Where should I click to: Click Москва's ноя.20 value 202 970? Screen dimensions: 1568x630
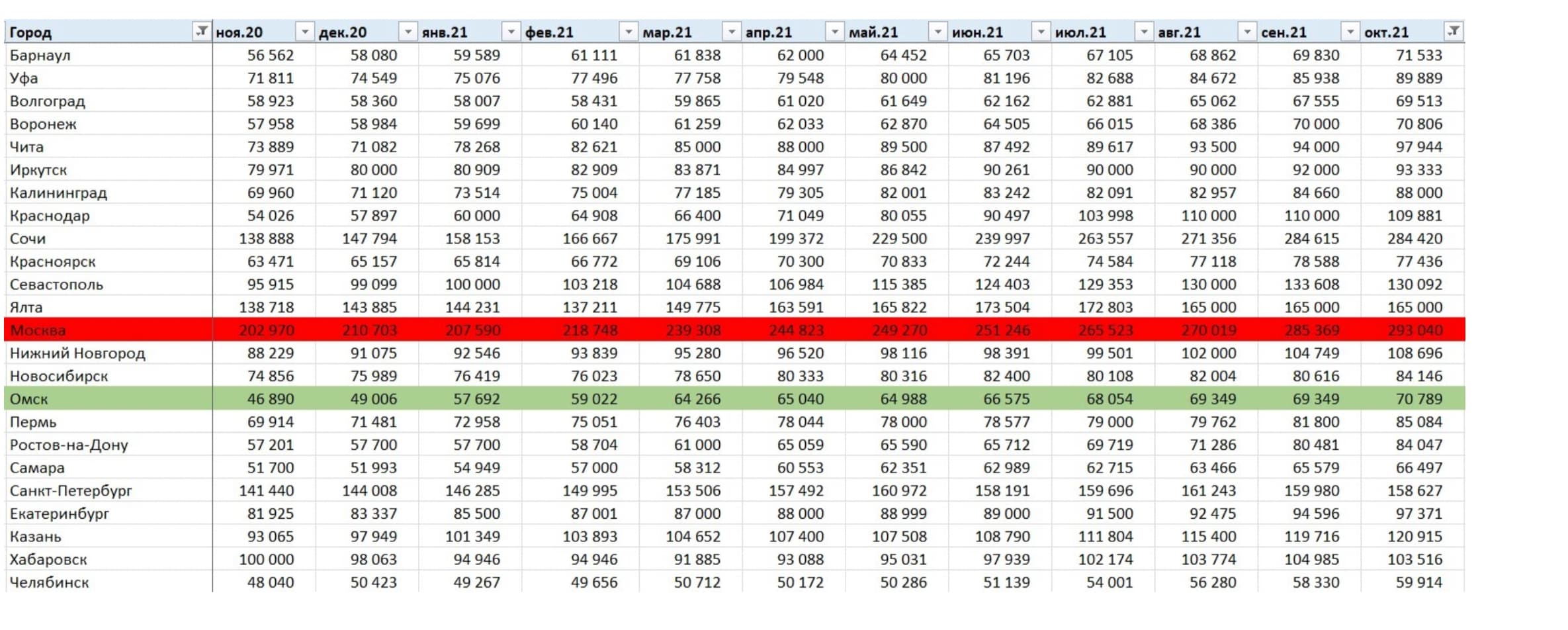tap(267, 330)
